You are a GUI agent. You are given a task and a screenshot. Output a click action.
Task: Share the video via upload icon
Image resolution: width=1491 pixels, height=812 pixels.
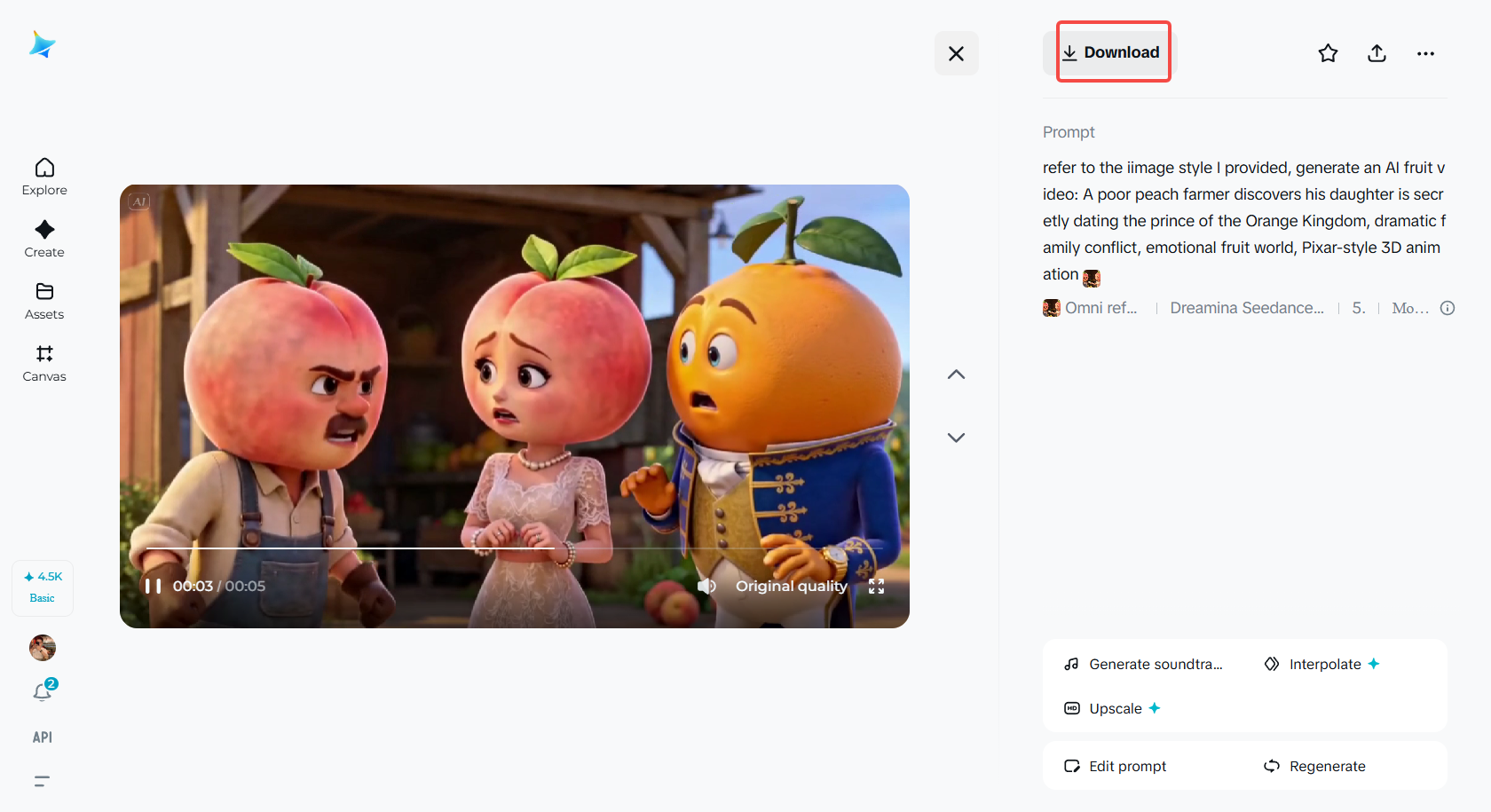pyautogui.click(x=1377, y=53)
